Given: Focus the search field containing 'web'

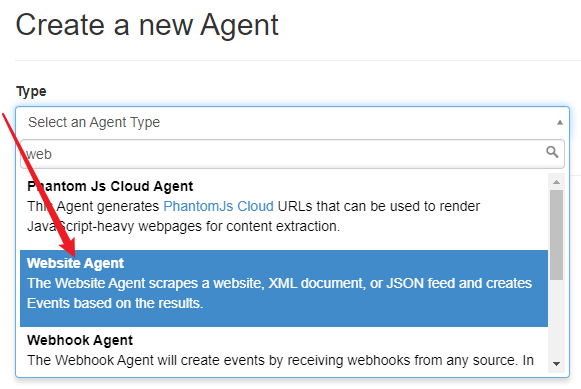Looking at the screenshot, I should [292, 154].
